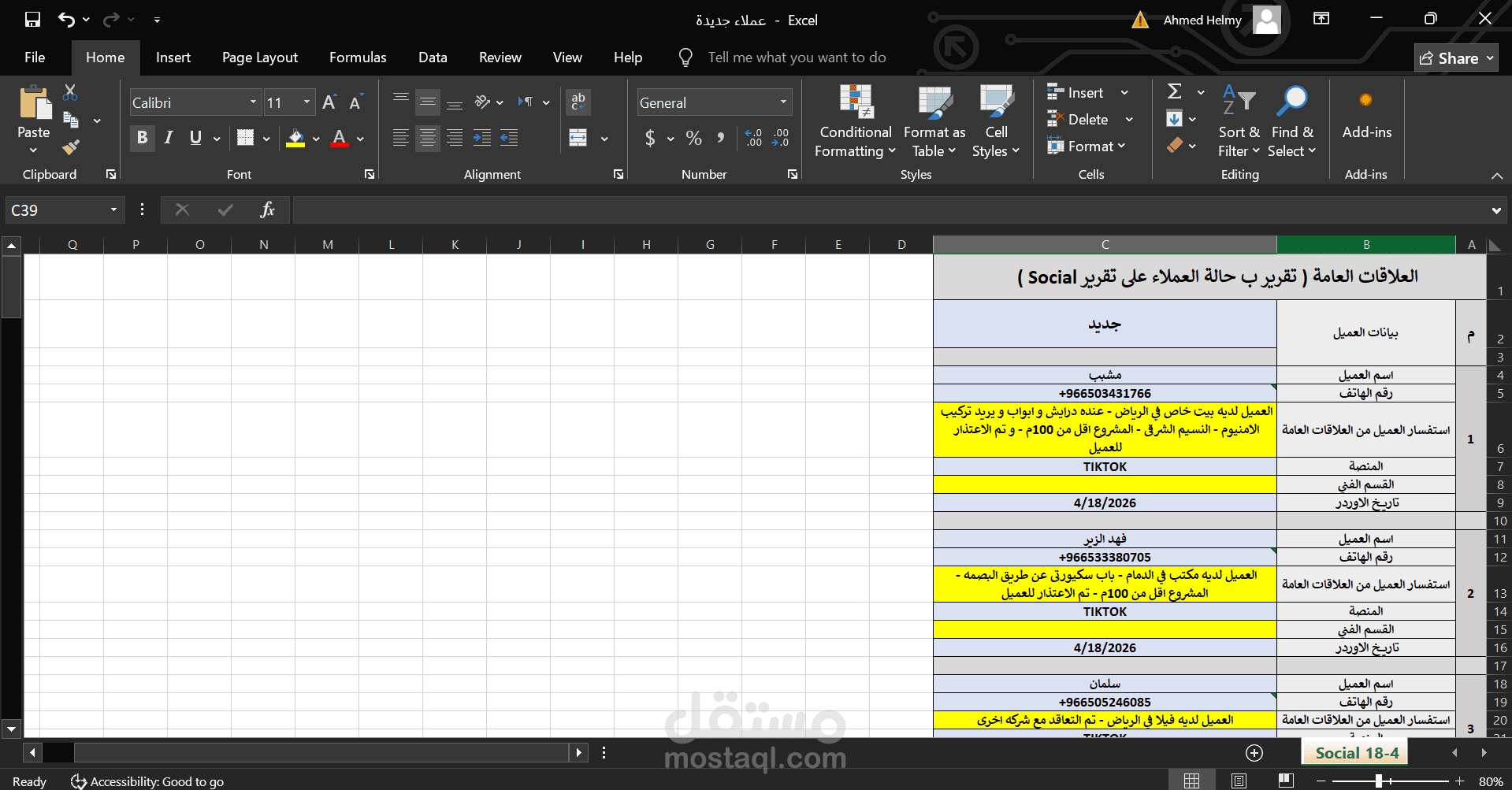Click the Paste clipboard icon
This screenshot has height=790, width=1512.
point(34,102)
